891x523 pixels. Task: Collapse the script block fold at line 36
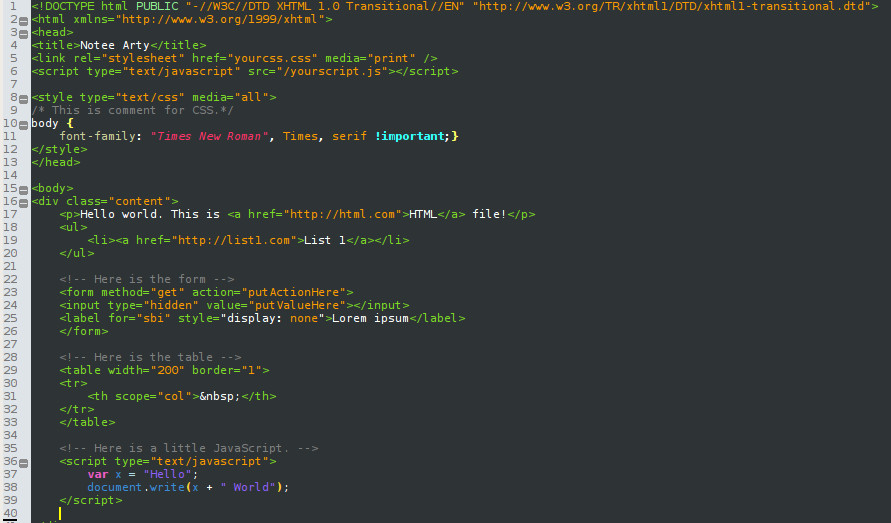point(23,463)
